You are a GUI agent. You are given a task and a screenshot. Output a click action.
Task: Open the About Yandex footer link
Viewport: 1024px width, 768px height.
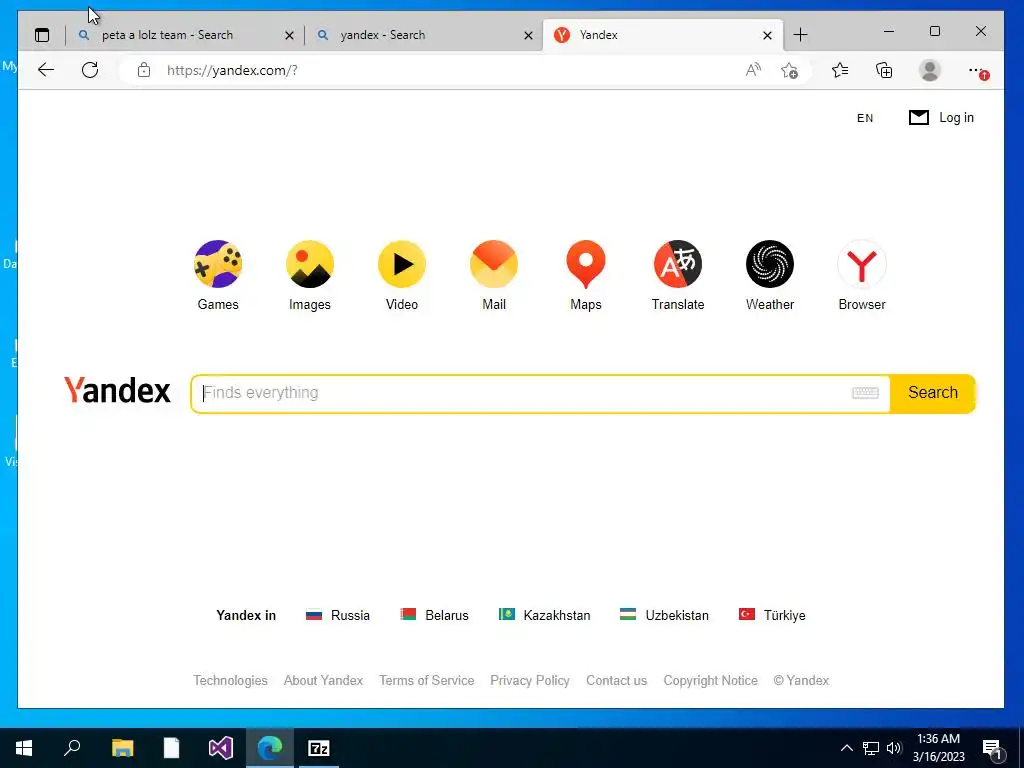323,680
